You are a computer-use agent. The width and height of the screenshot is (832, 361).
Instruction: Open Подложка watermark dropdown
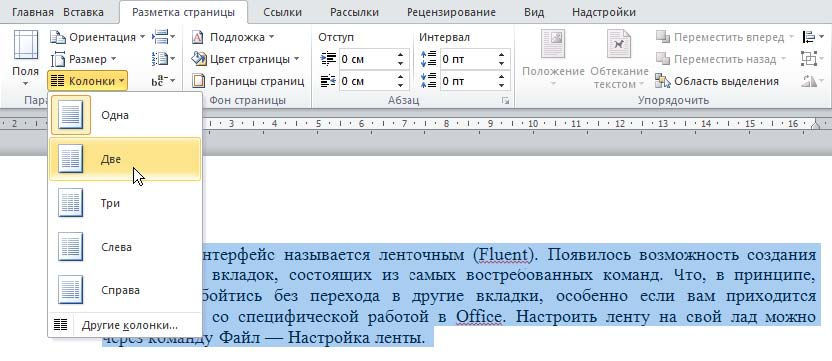click(x=233, y=37)
